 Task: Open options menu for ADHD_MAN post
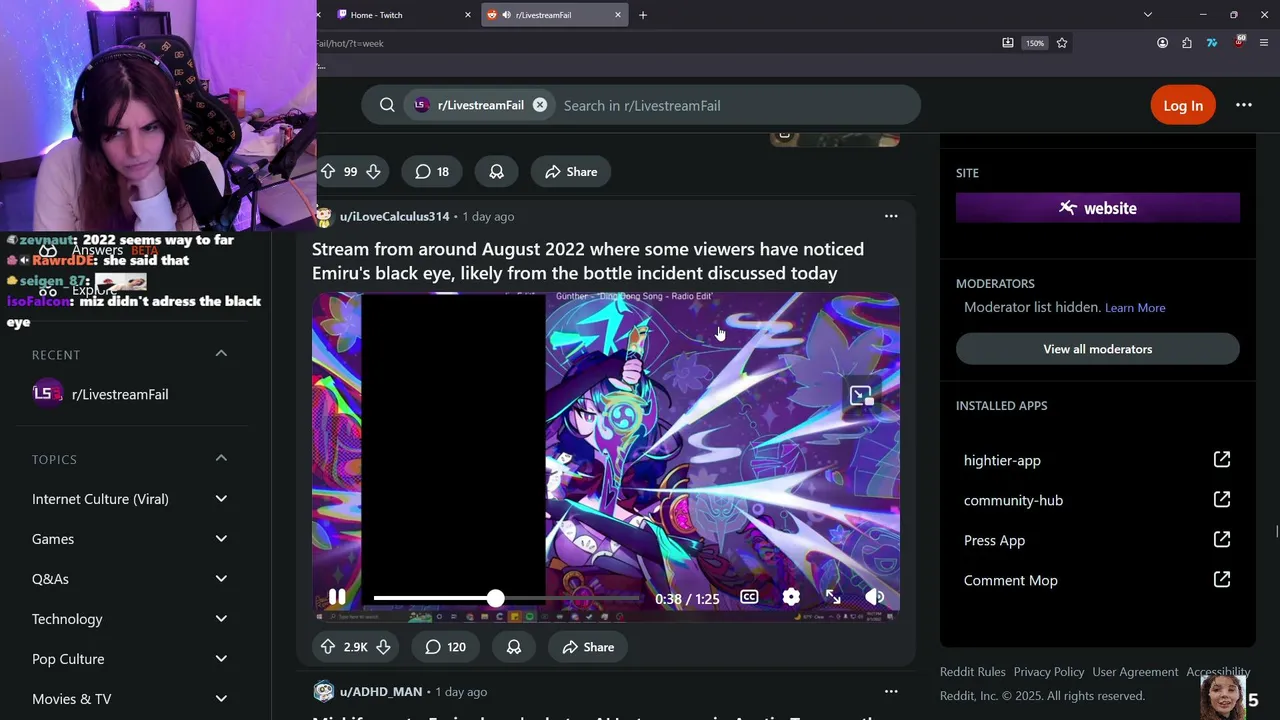click(x=891, y=691)
